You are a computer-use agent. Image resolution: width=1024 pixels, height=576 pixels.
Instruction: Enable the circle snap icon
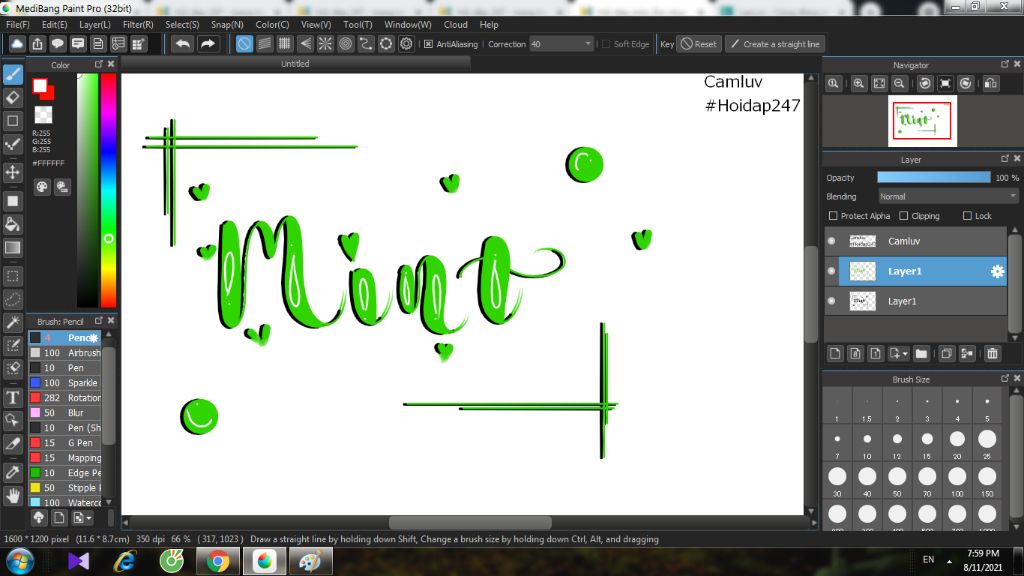[x=345, y=44]
